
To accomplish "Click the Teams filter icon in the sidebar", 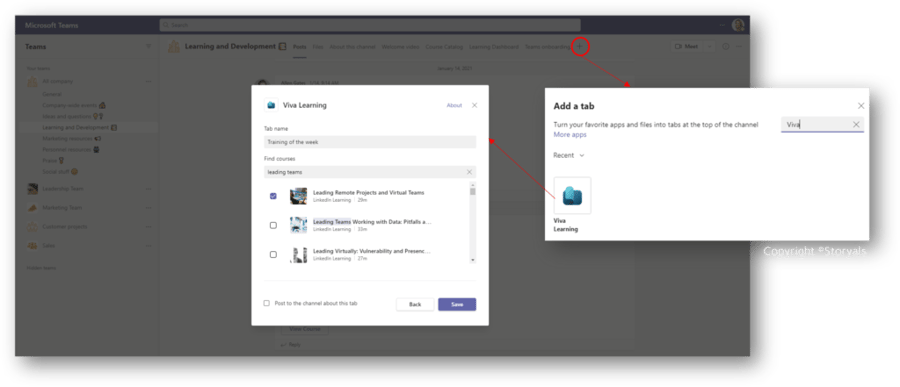I will pyautogui.click(x=149, y=47).
